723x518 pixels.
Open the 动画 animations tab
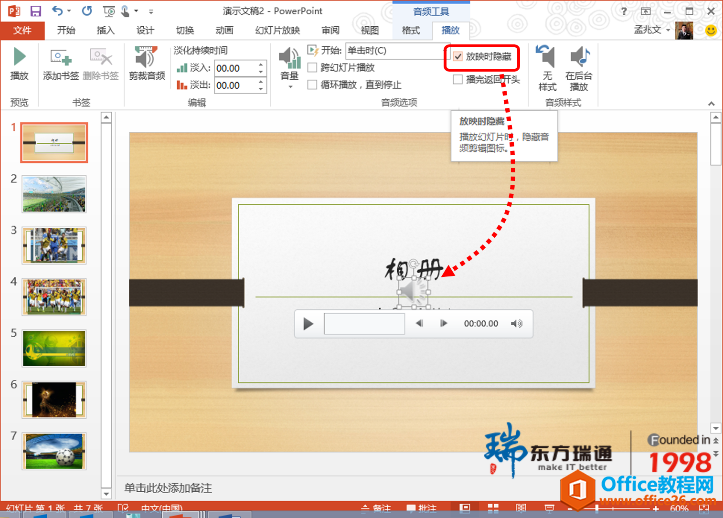coord(225,30)
